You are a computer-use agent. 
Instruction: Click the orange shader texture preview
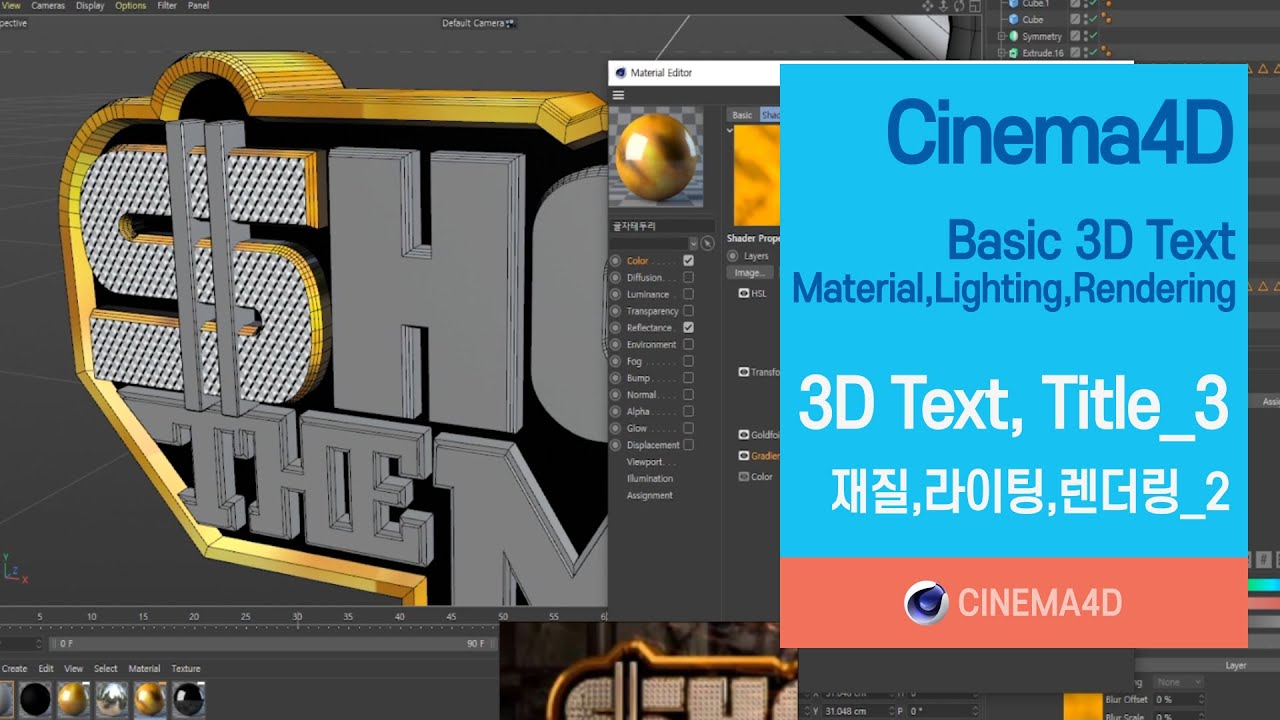pos(757,176)
